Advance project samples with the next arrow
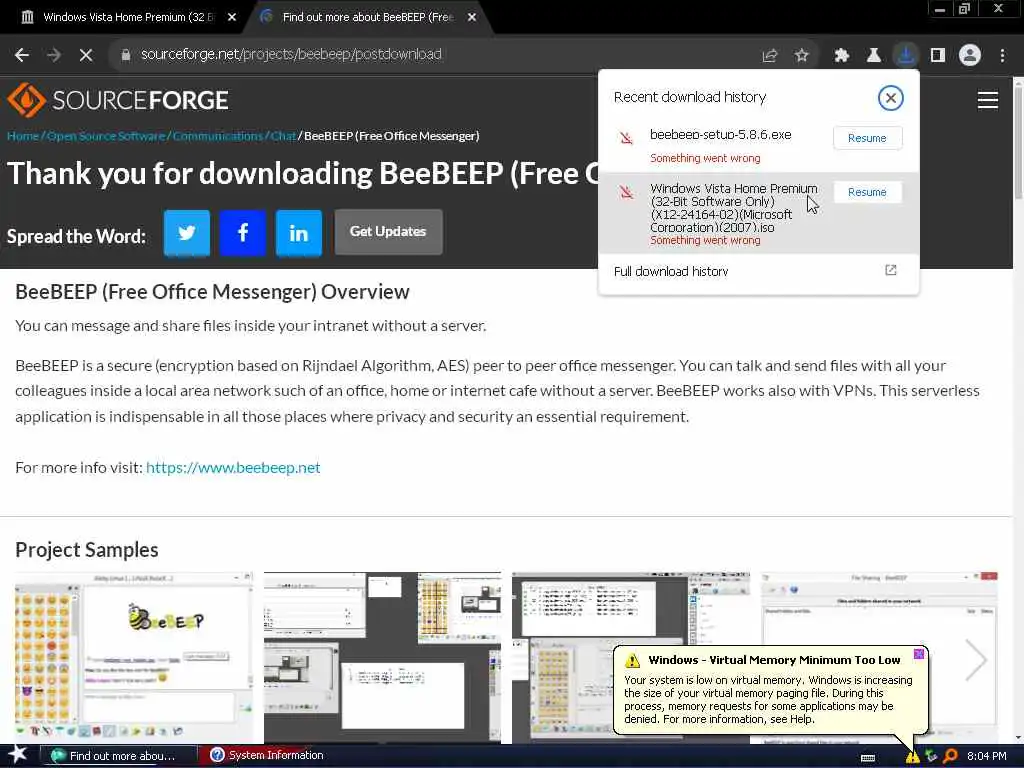Viewport: 1024px width, 768px height. click(976, 660)
